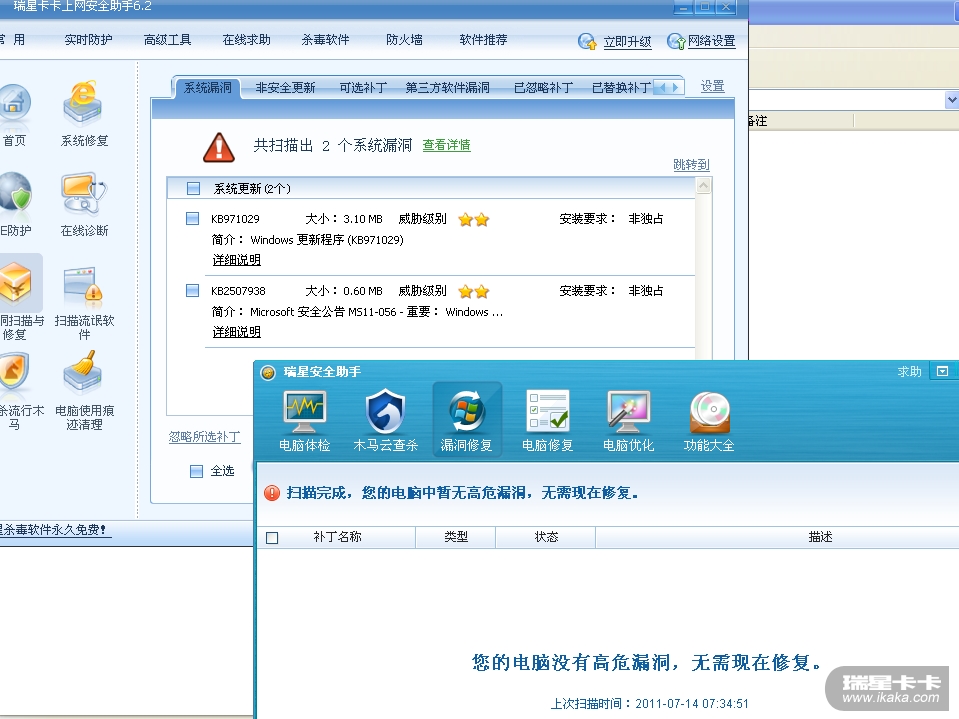Open 系统修复 (System Repair) icon in sidebar
This screenshot has height=719, width=959.
coord(83,103)
